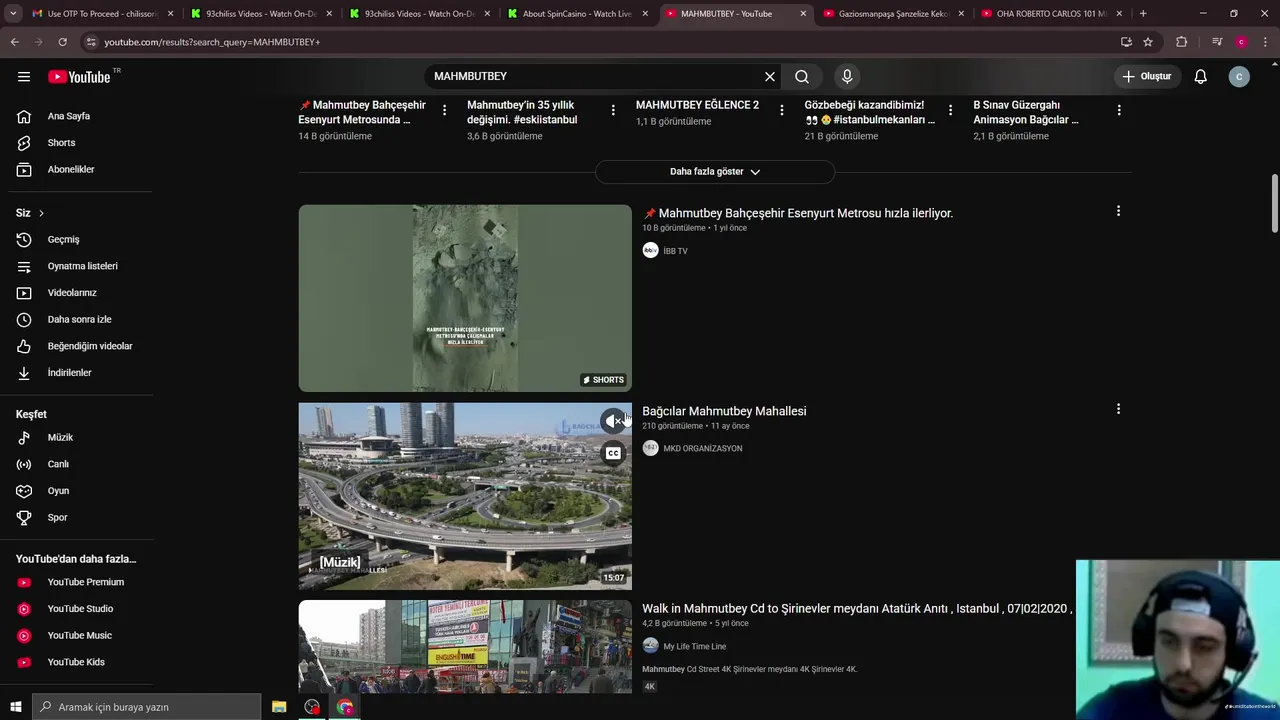Open a new browser tab
This screenshot has height=720, width=1280.
(x=1143, y=14)
